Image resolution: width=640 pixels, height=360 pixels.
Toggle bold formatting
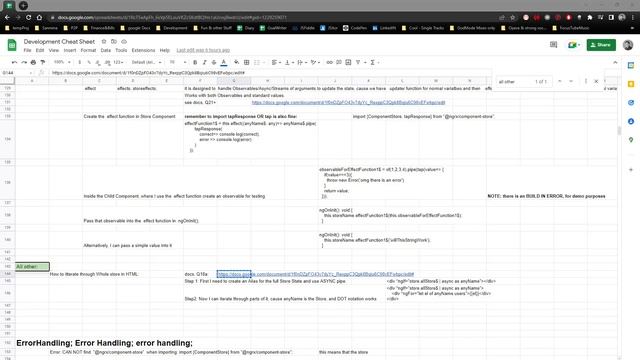[x=195, y=62]
